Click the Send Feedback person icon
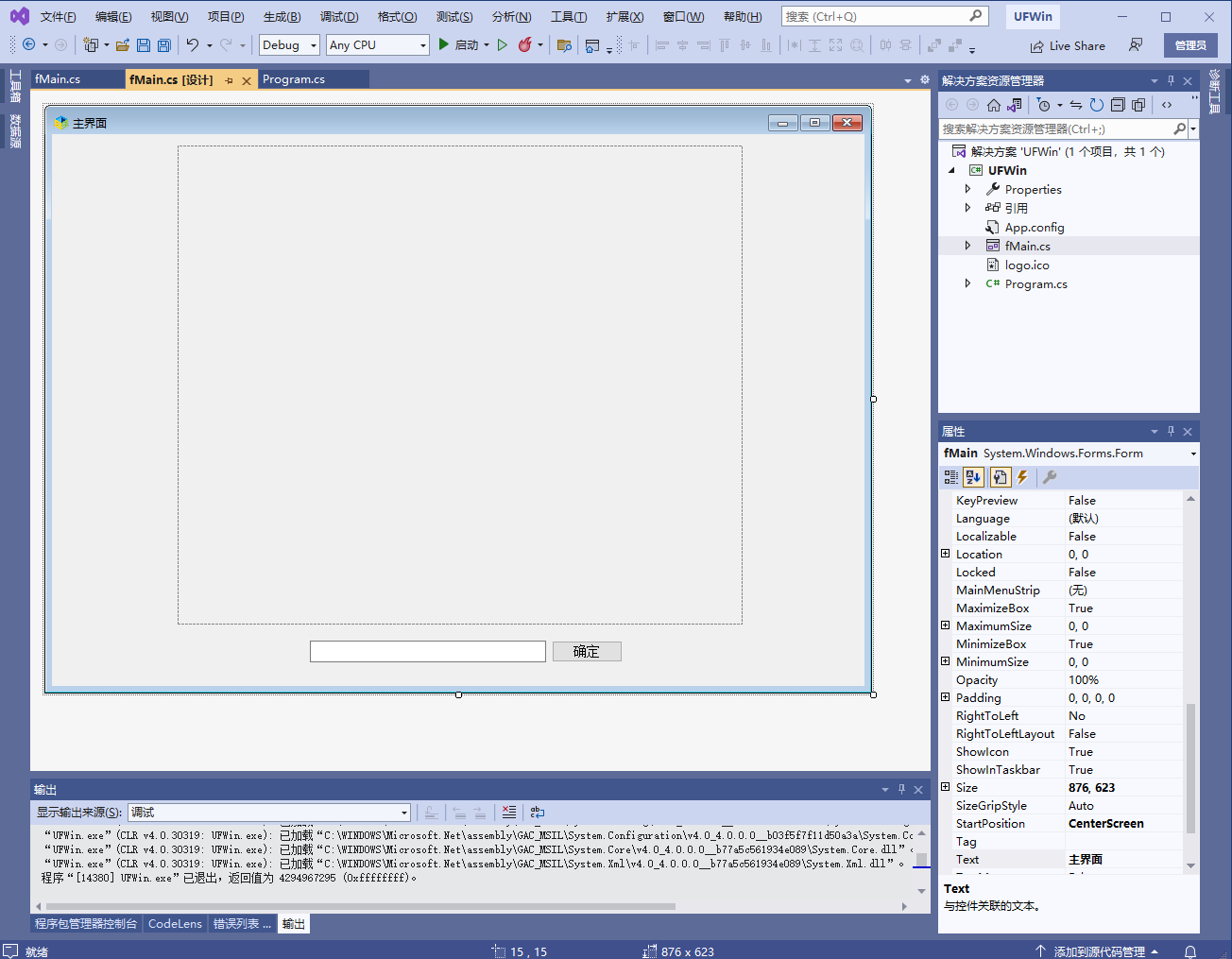 coord(1136,44)
